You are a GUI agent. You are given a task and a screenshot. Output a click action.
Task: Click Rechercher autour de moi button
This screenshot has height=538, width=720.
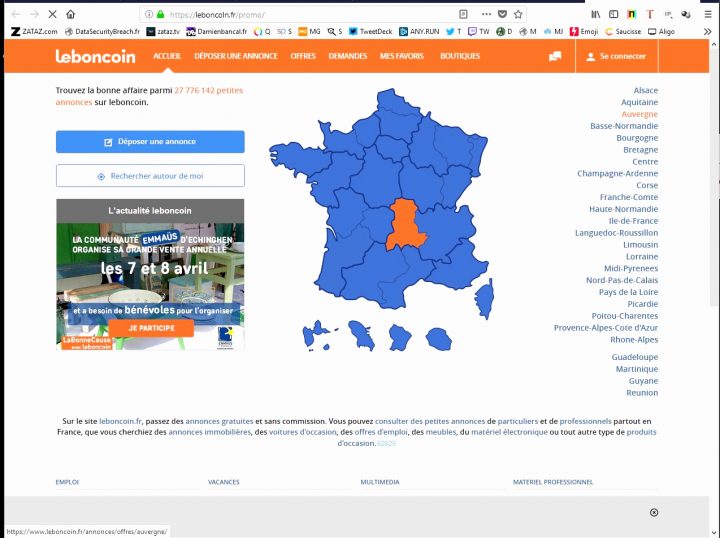tap(150, 176)
